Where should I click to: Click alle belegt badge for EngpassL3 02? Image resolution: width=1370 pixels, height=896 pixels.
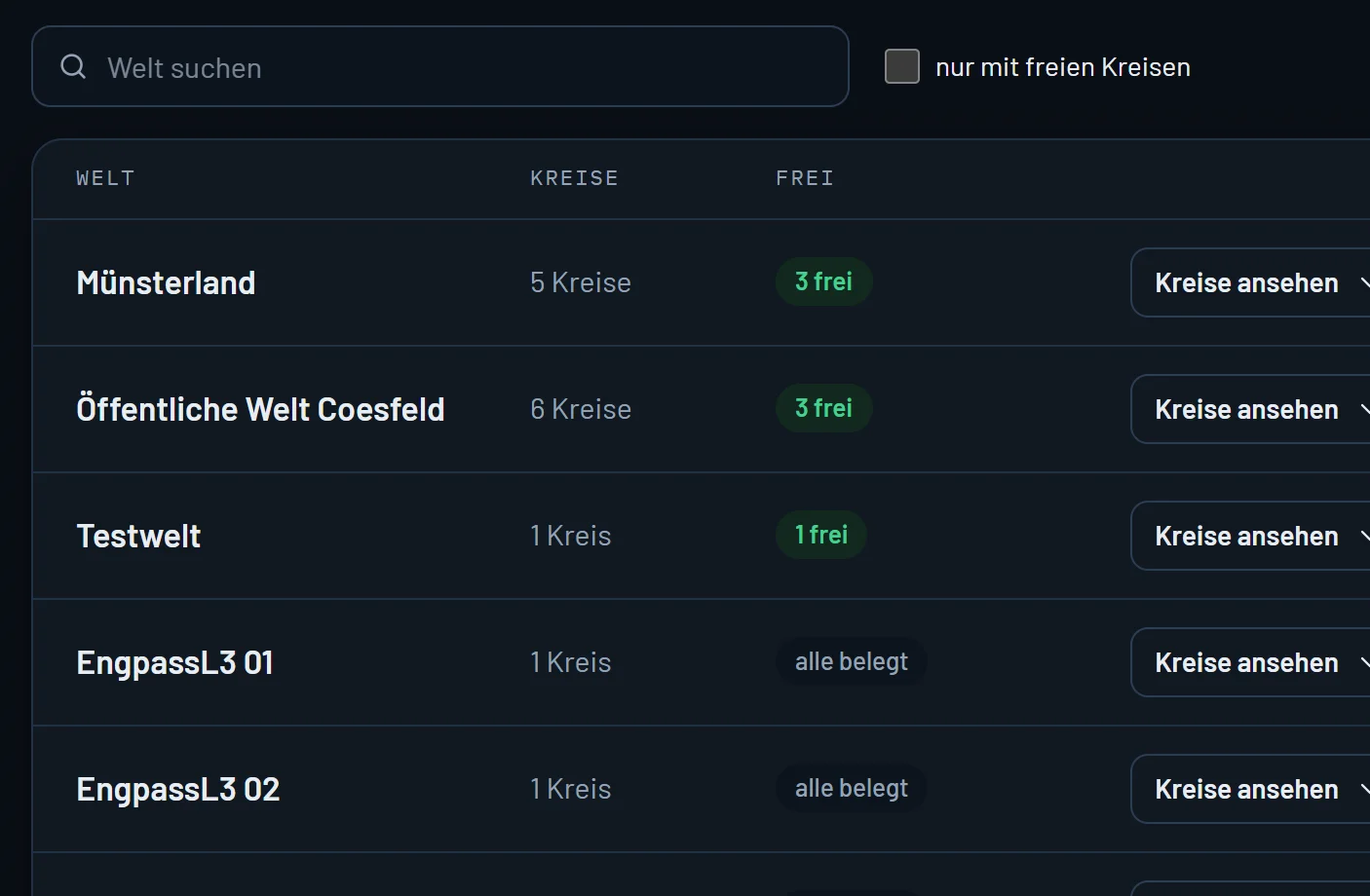click(852, 788)
